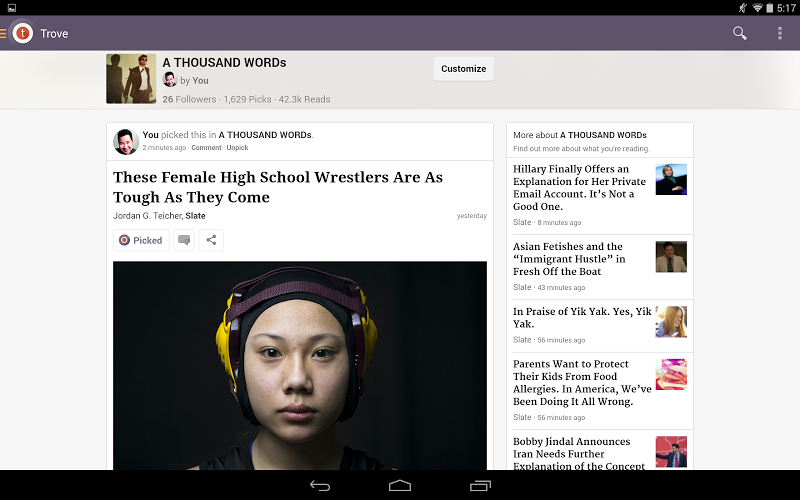Tap the picture notification icon in status bar
This screenshot has height=500, width=800.
tap(12, 8)
